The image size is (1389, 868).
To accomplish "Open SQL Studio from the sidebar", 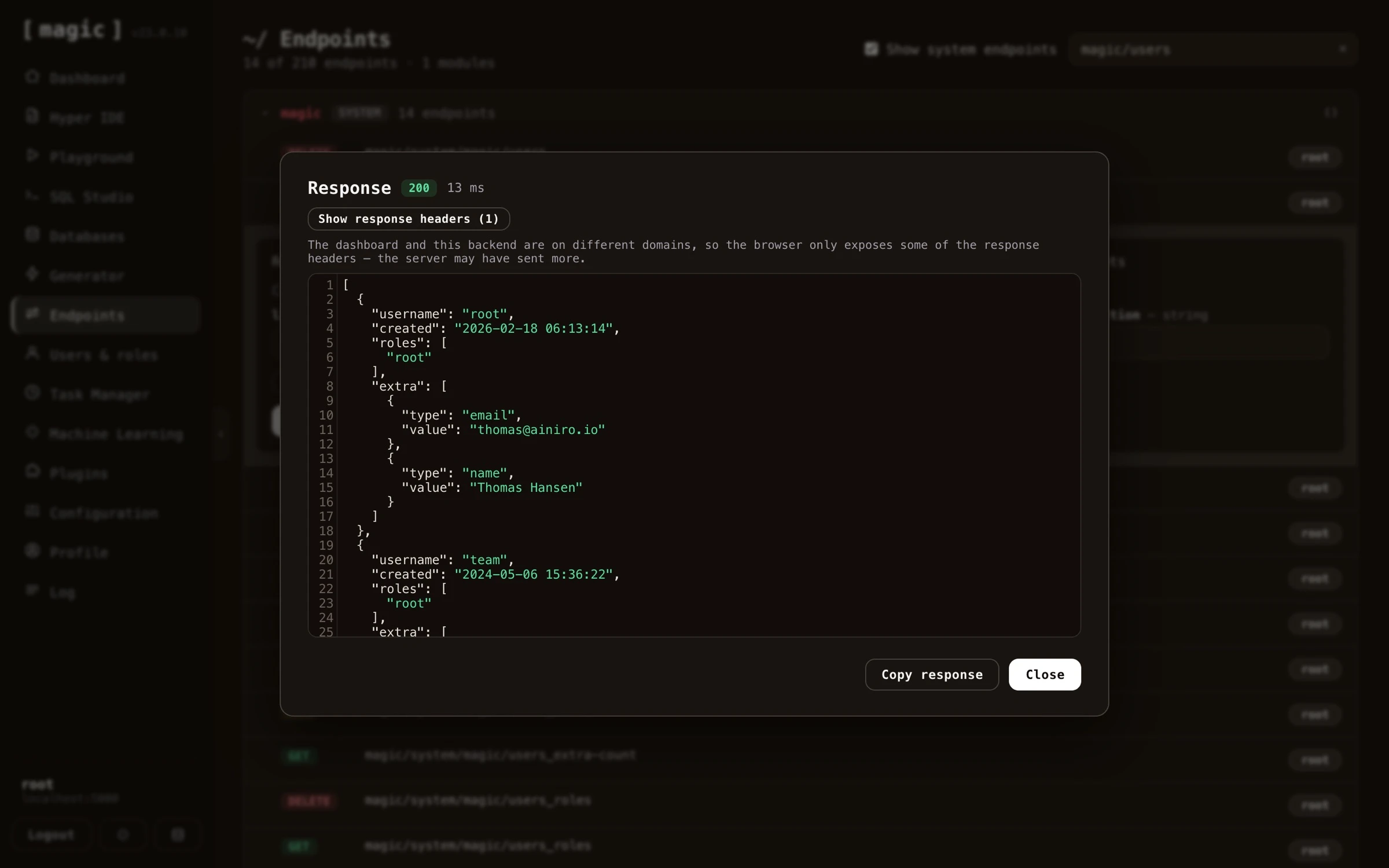I will [x=105, y=197].
